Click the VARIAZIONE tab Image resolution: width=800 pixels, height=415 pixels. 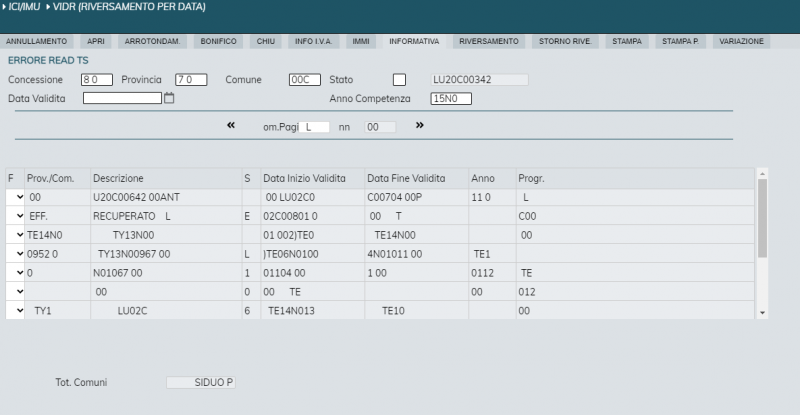click(741, 41)
